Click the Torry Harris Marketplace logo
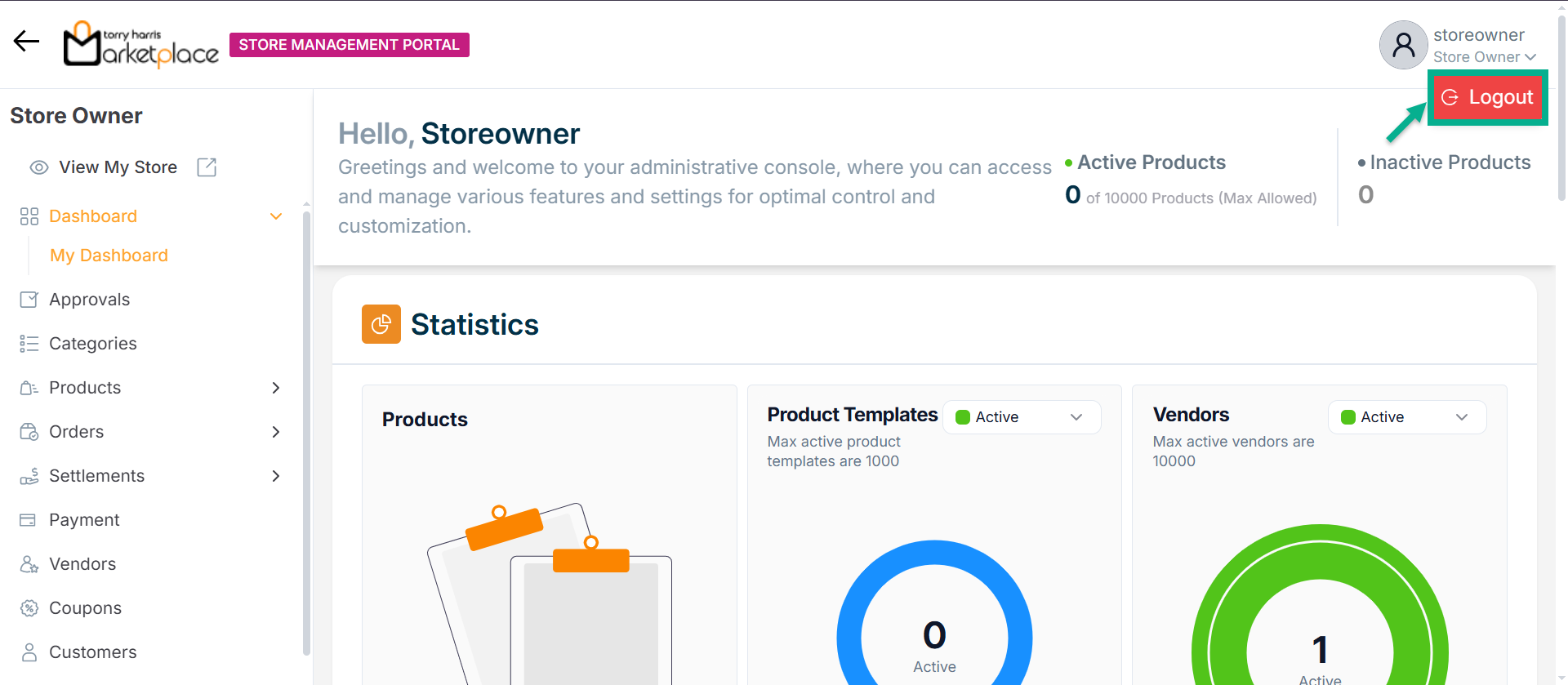Viewport: 1568px width, 685px height. click(141, 44)
